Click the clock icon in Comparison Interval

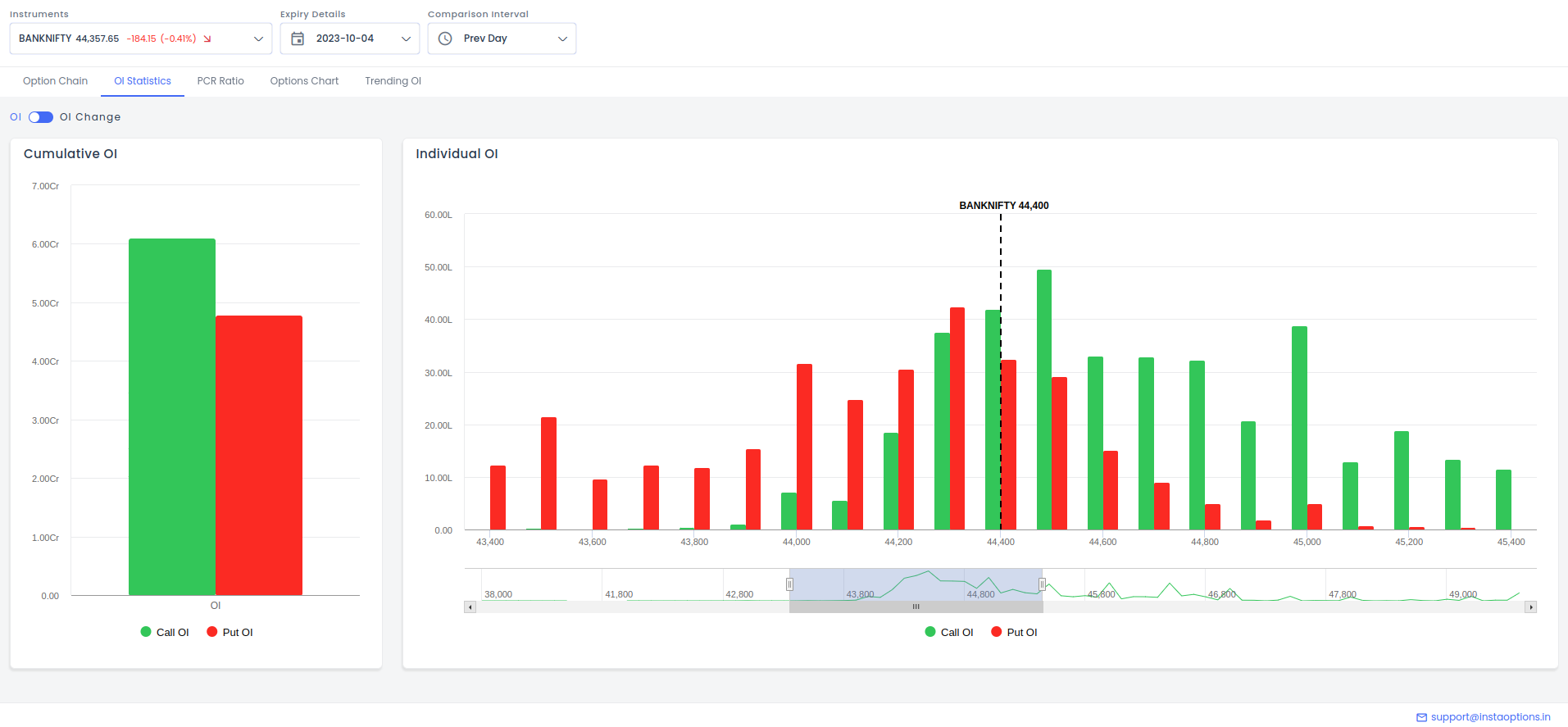click(445, 39)
